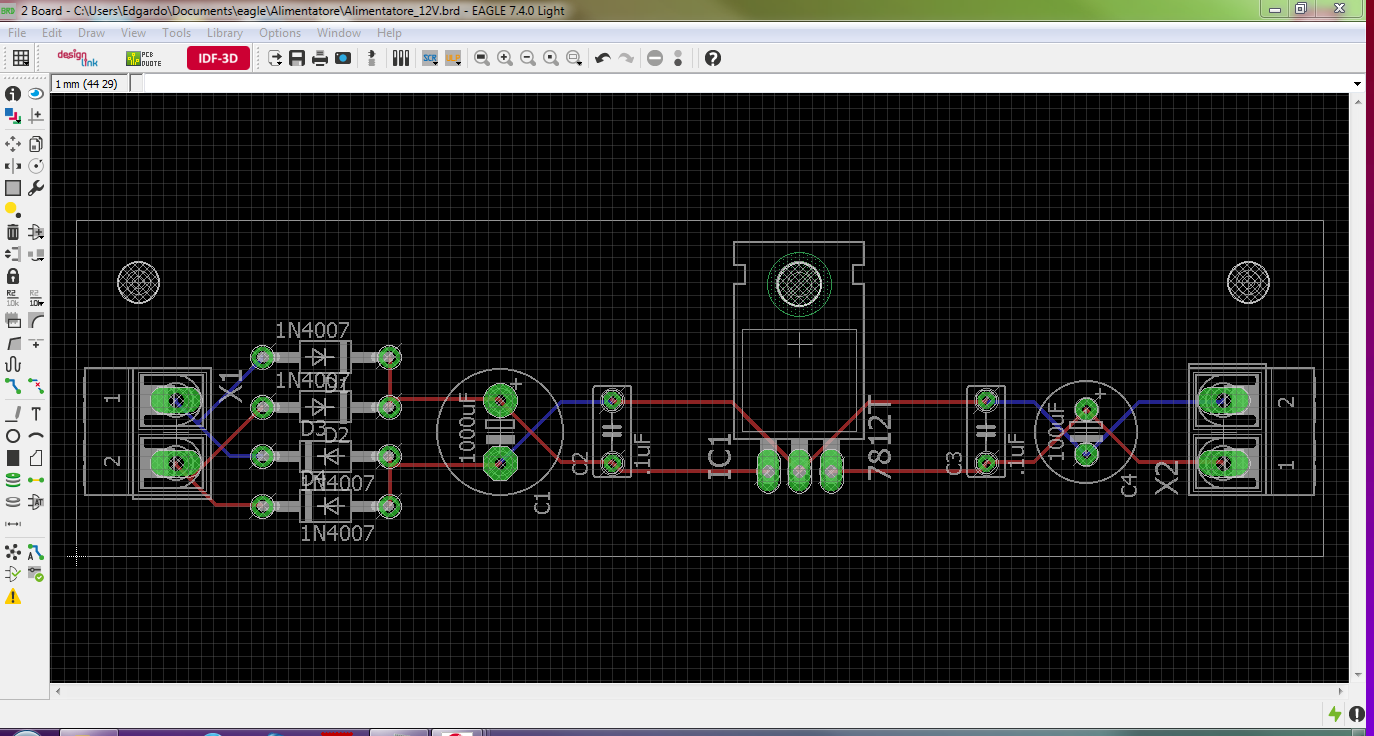Click the Go traffic light icon

point(678,58)
